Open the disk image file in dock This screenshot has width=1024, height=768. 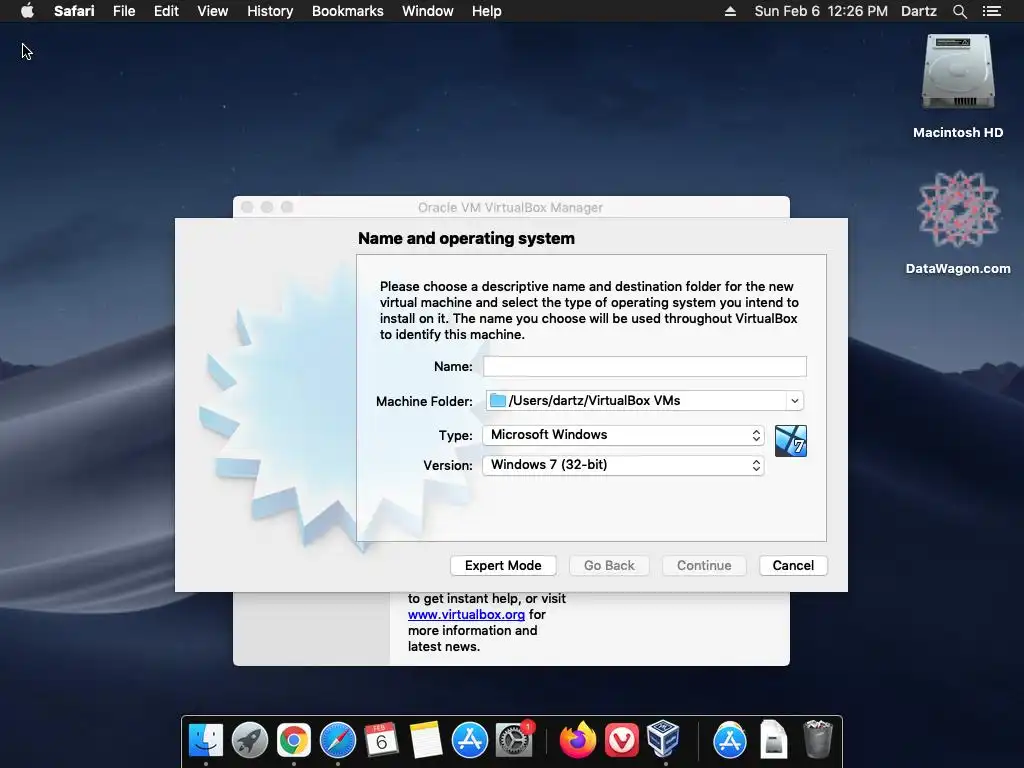tap(773, 739)
